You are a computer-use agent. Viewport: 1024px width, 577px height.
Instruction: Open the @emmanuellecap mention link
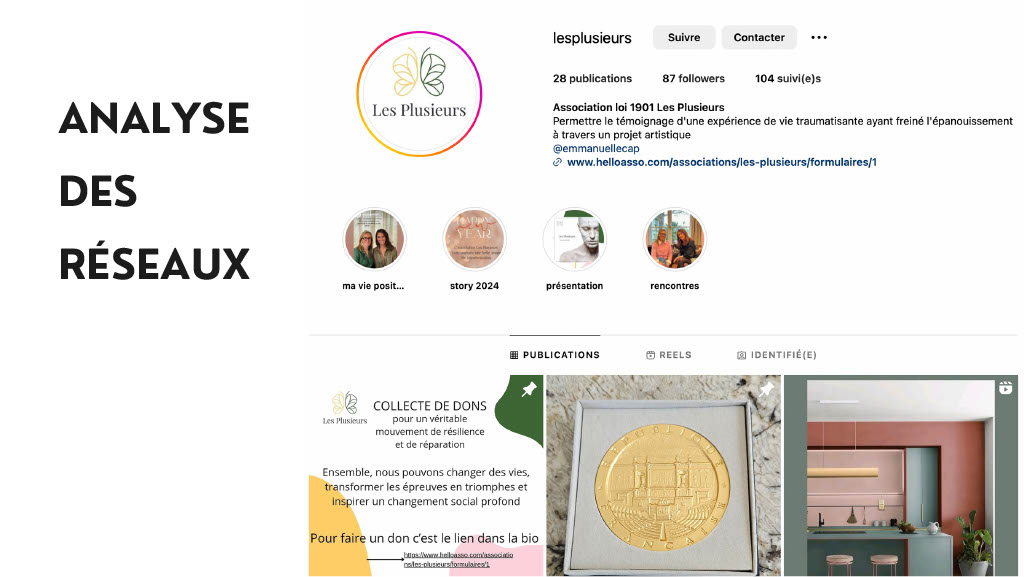click(x=596, y=149)
